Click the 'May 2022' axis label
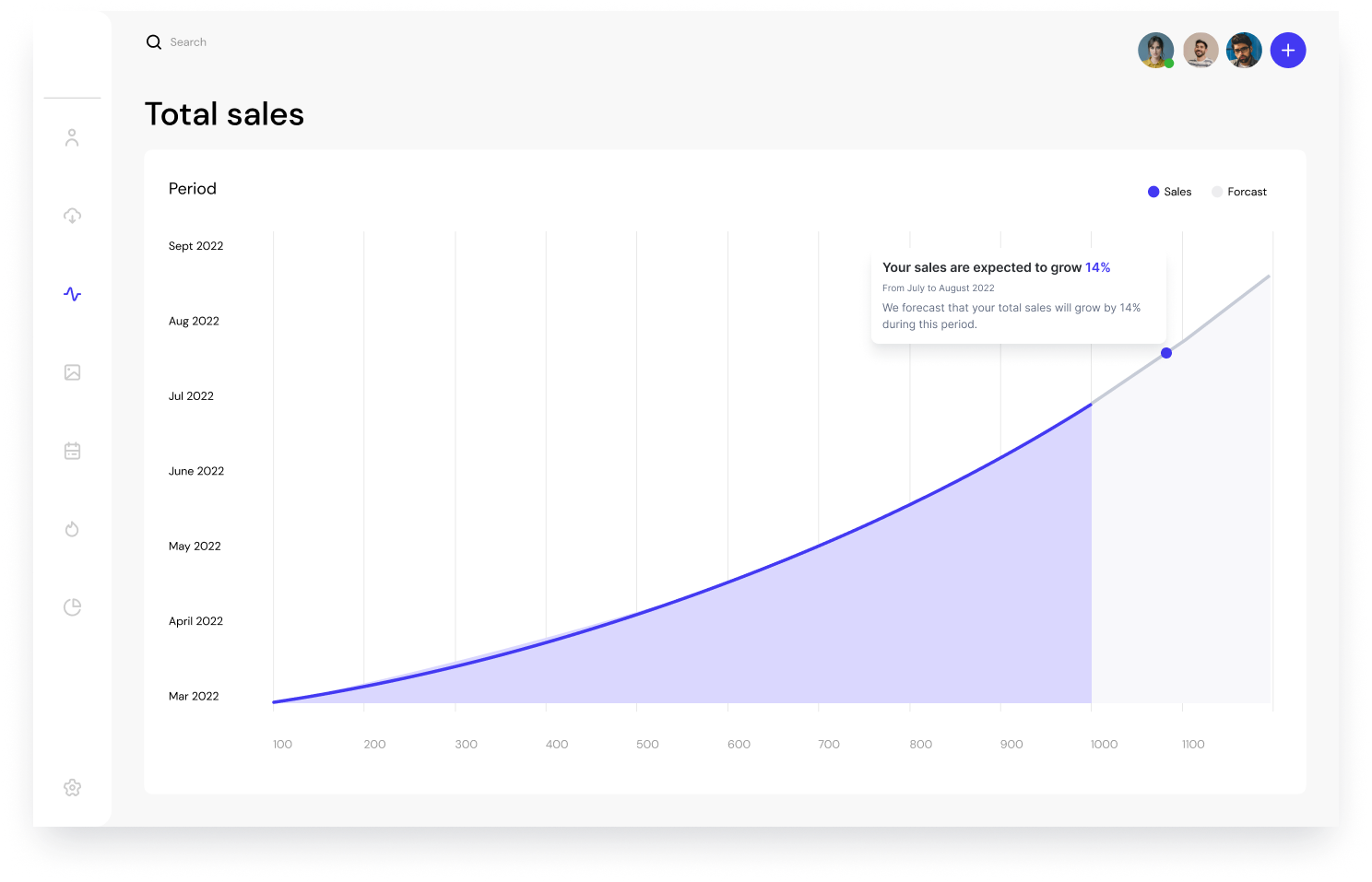Viewport: 1372px width, 882px height. tap(195, 547)
